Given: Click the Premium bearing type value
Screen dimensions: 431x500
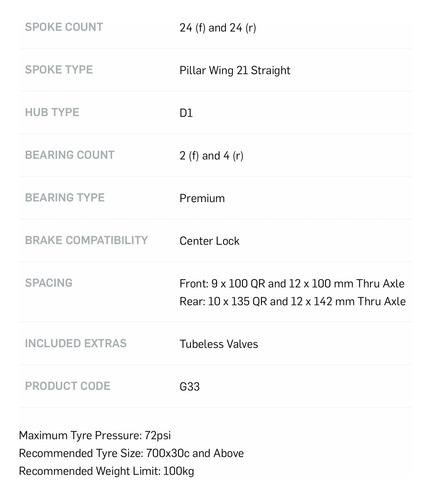Looking at the screenshot, I should click(202, 198).
